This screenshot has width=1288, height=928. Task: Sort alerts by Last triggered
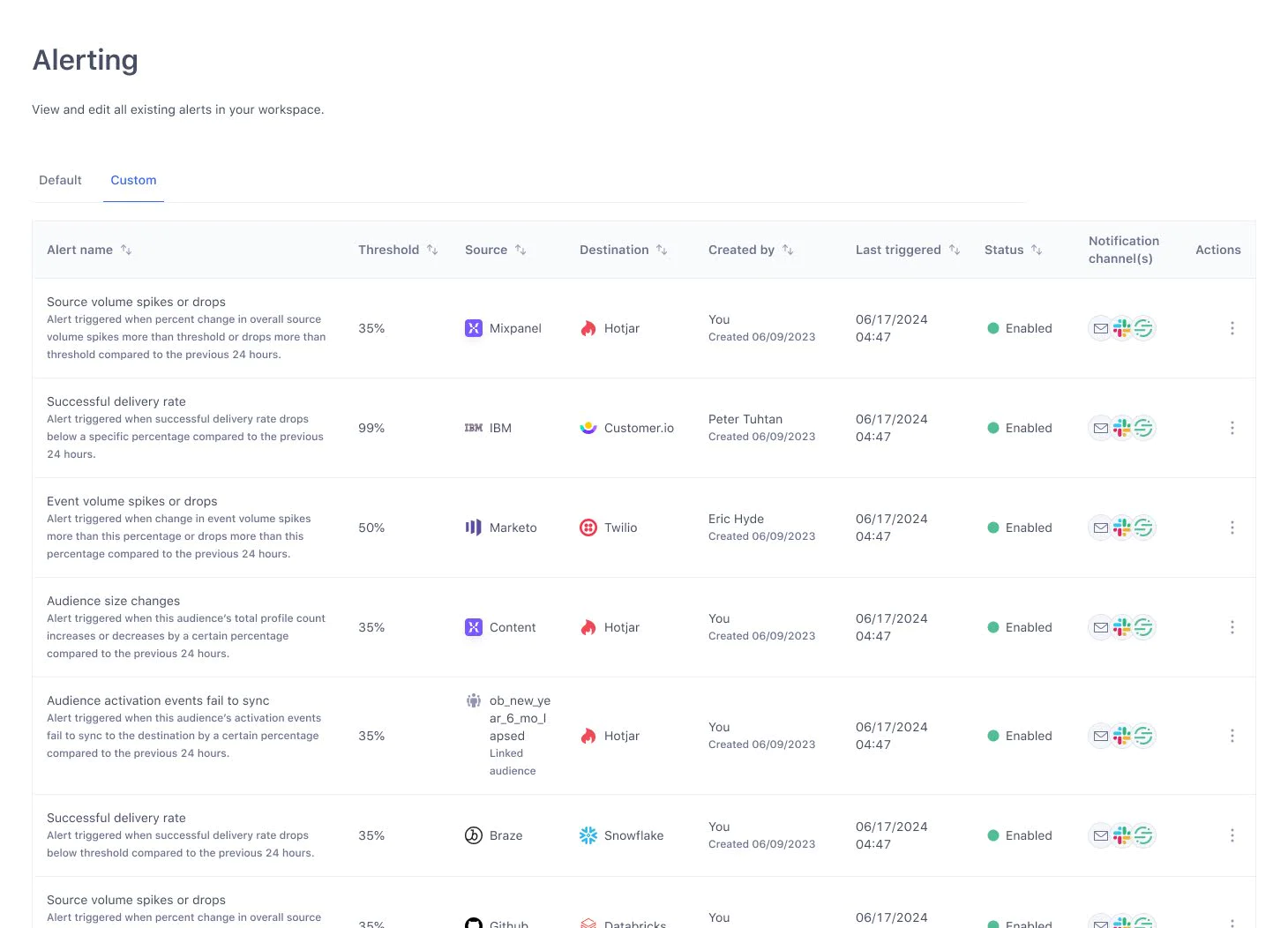click(956, 250)
